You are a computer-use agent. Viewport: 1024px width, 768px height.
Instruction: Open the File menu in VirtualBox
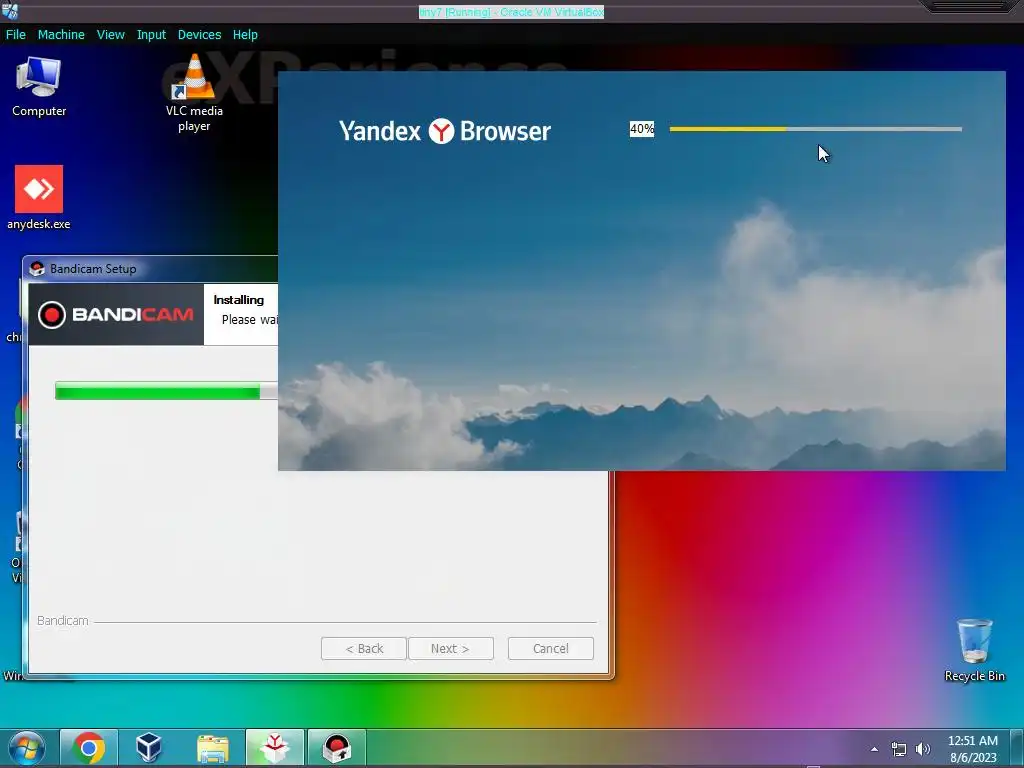pos(16,35)
